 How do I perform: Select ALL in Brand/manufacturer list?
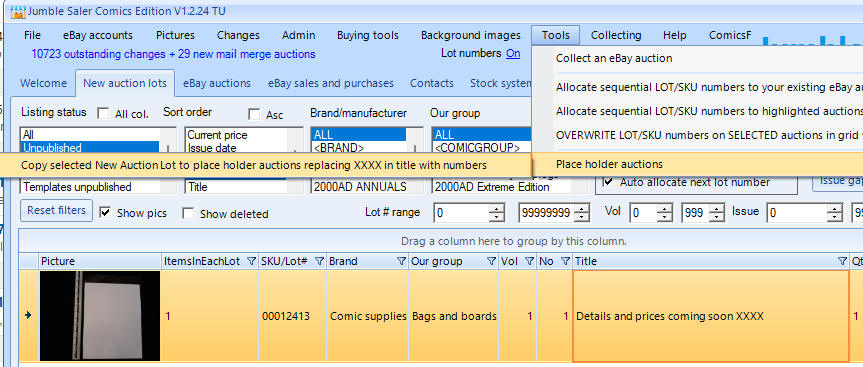[359, 135]
